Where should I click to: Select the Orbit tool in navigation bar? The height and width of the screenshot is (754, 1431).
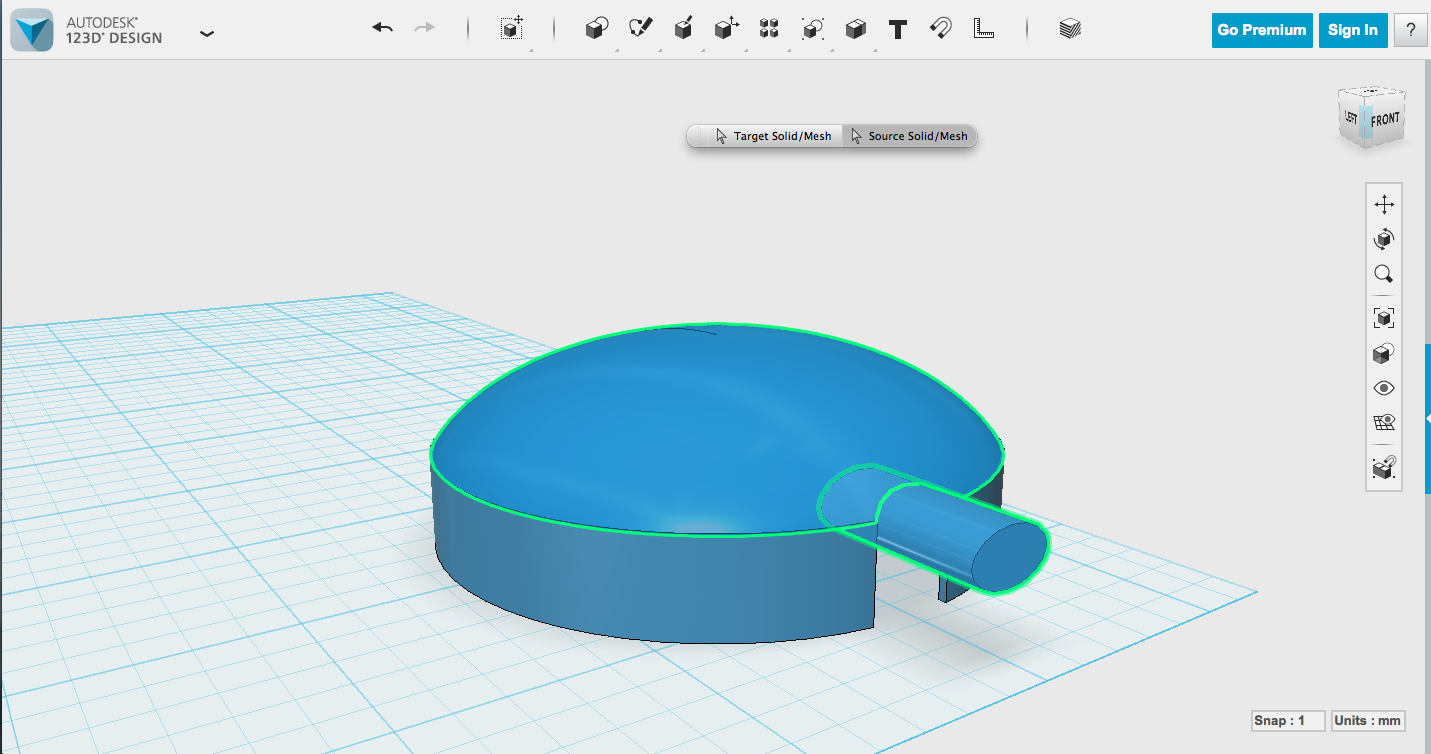[1384, 239]
